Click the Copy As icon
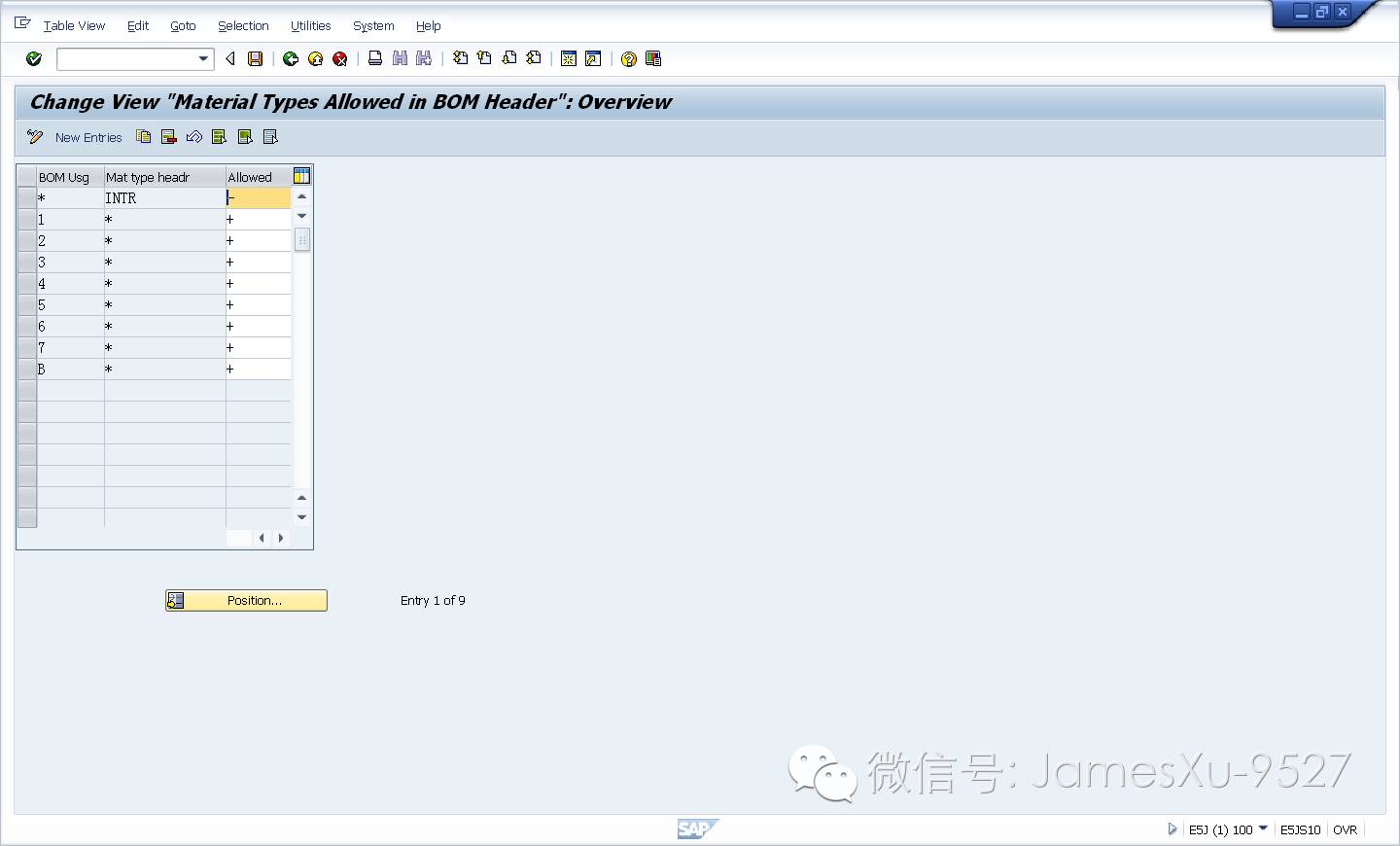 (144, 137)
